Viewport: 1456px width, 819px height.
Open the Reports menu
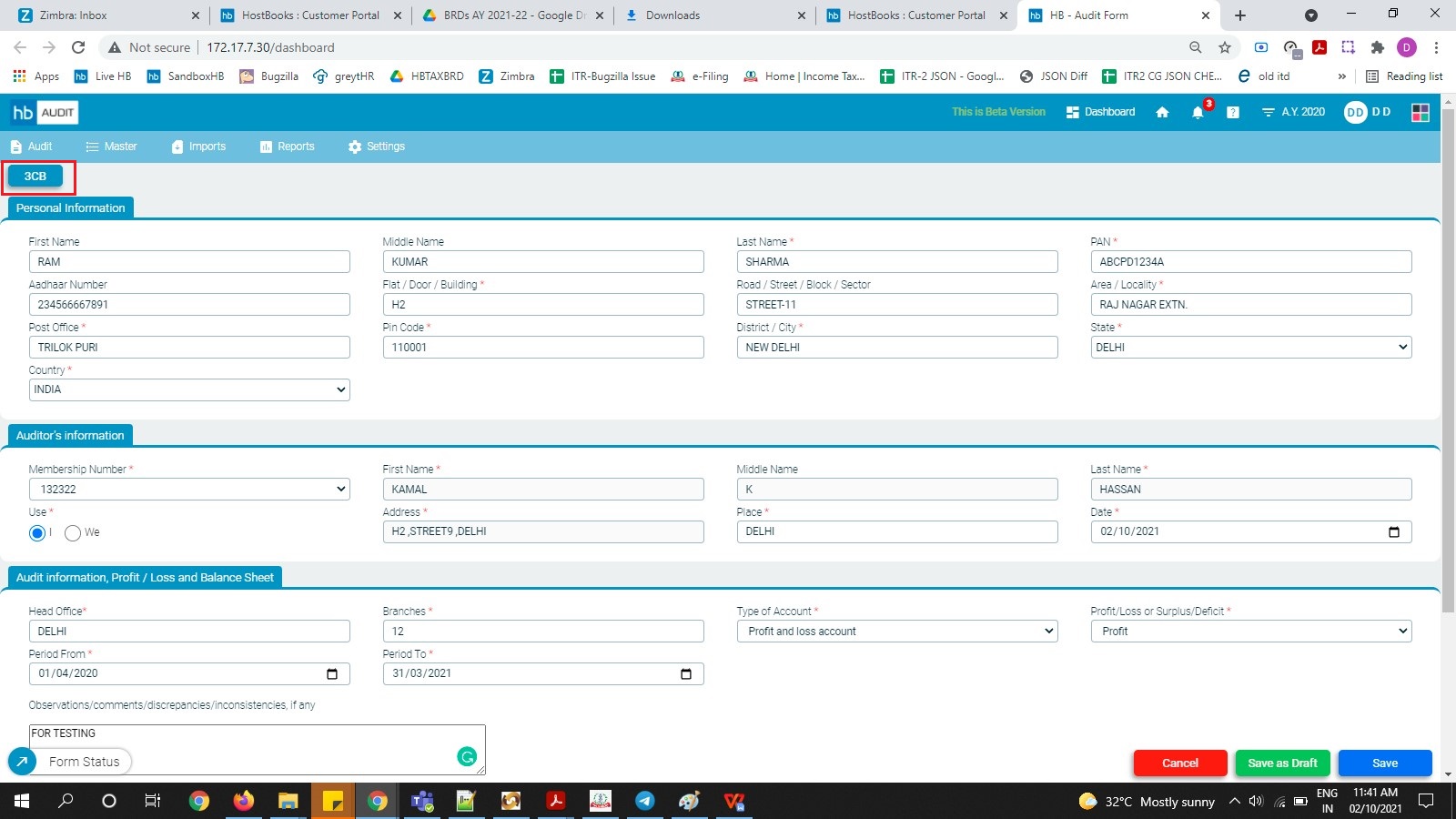pos(287,147)
